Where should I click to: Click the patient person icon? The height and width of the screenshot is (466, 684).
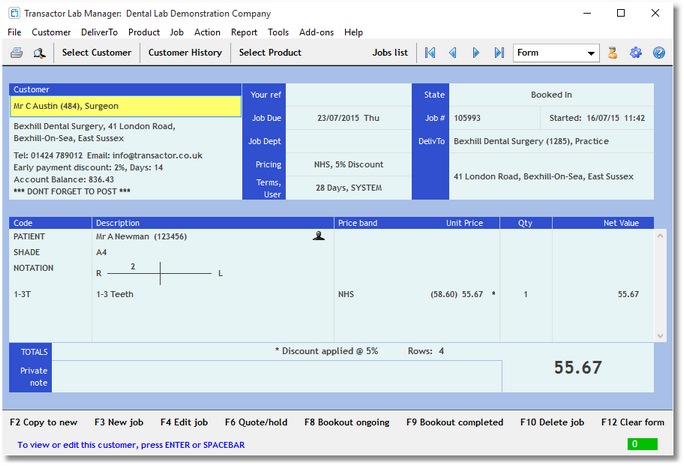click(x=319, y=236)
